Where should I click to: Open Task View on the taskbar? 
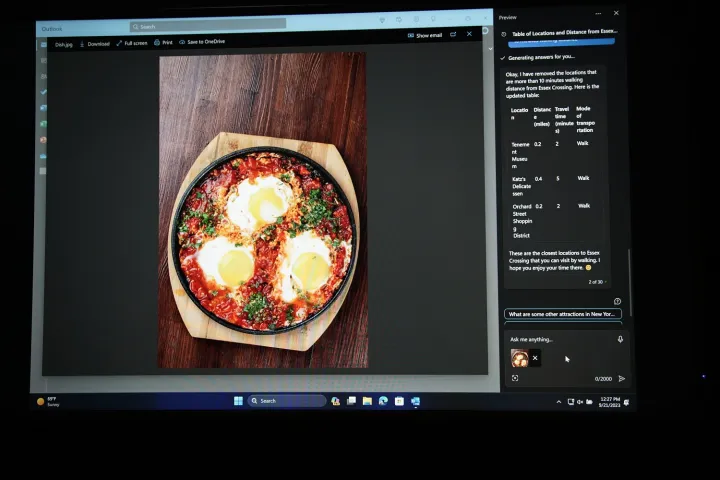351,401
